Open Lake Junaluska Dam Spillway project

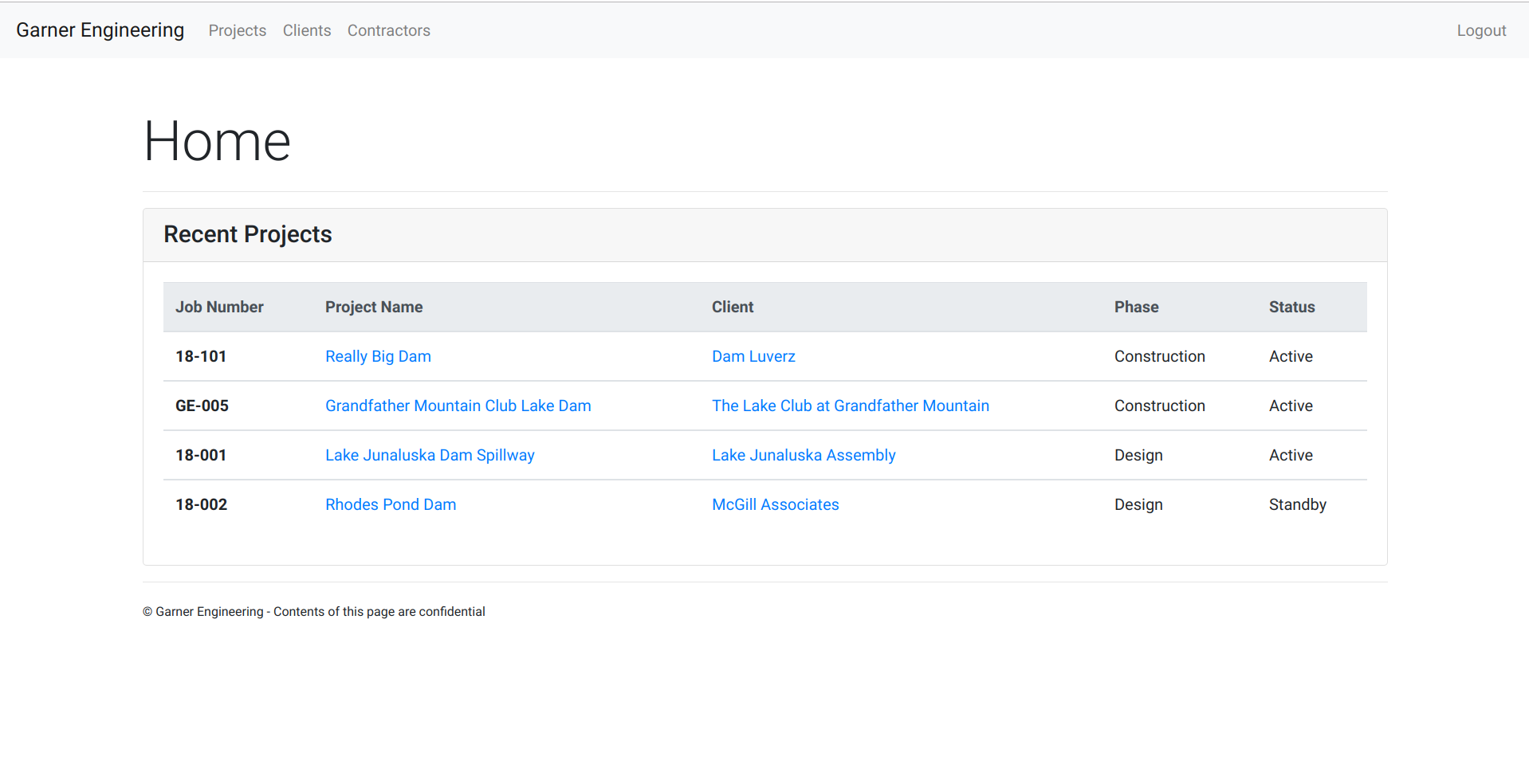(x=430, y=455)
